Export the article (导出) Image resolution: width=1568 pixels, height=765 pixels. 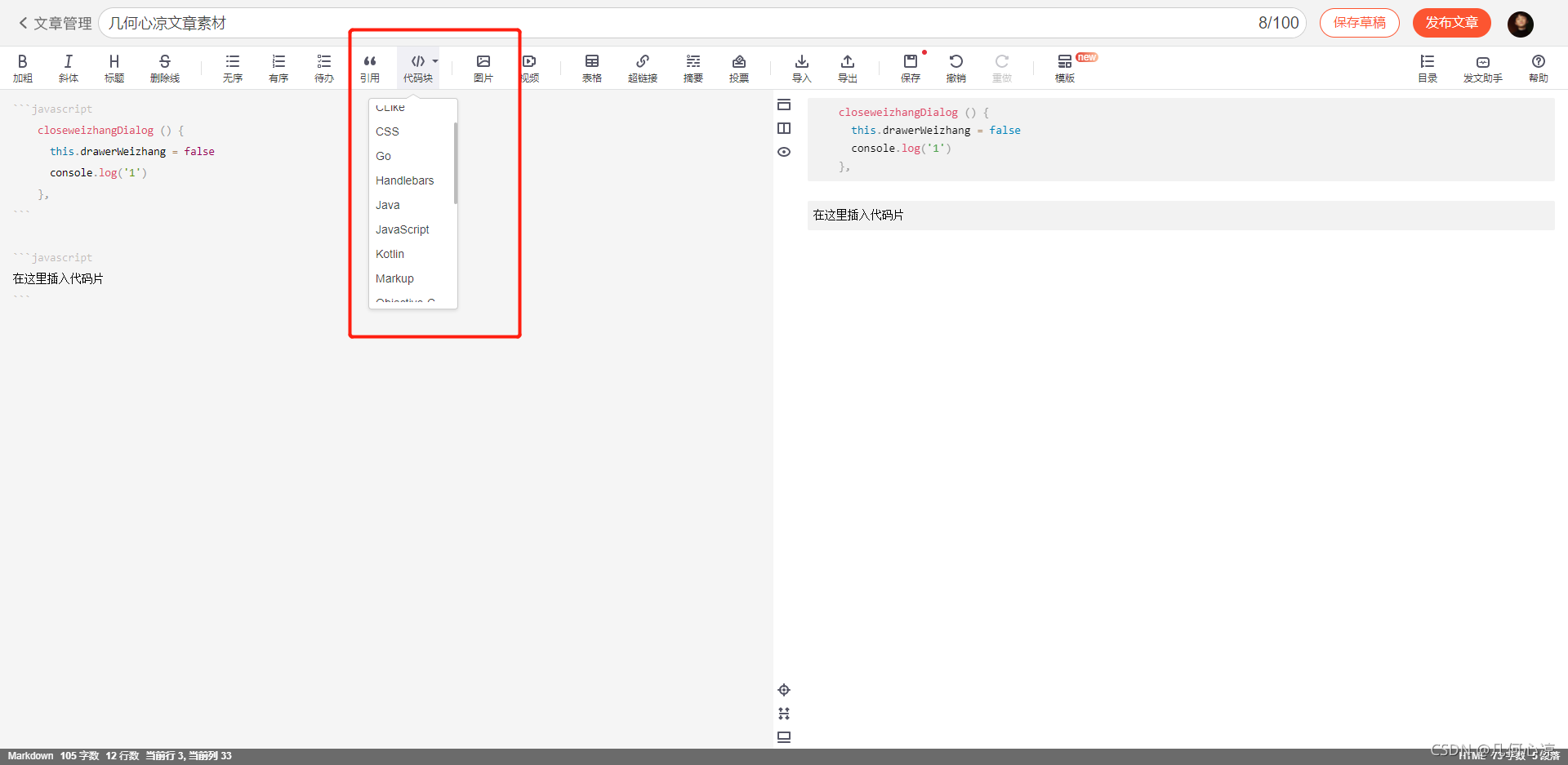coord(848,69)
